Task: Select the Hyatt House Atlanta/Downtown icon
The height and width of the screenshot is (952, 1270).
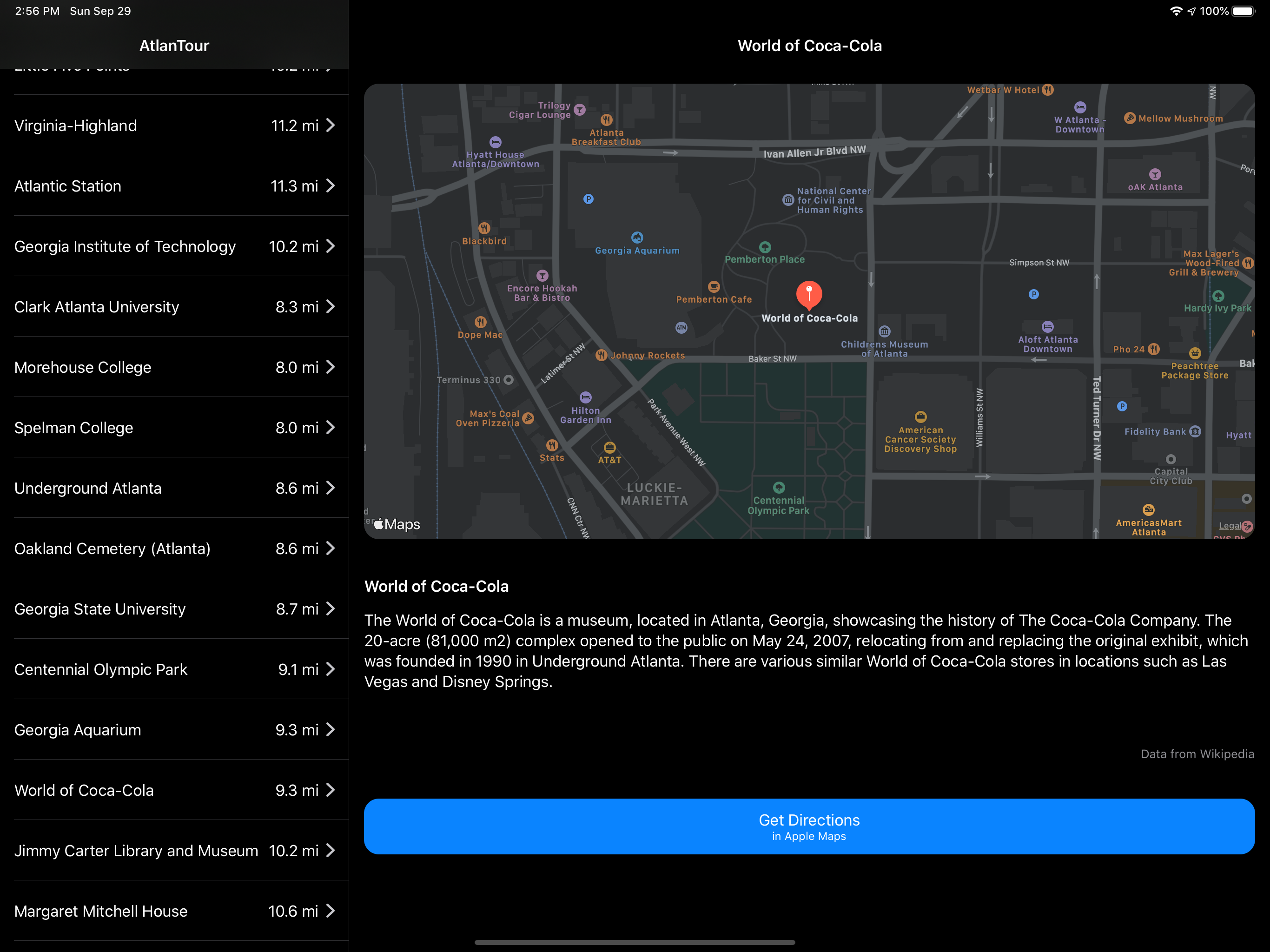Action: tap(496, 142)
